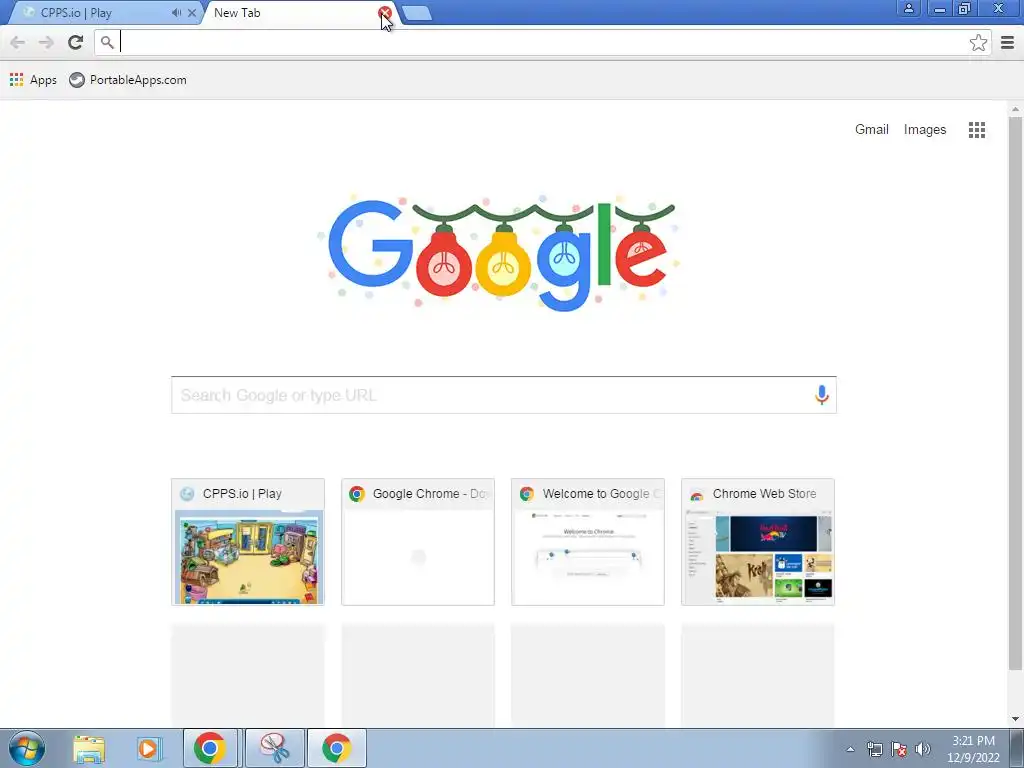This screenshot has width=1024, height=768.
Task: Click the browser forward arrow
Action: (x=46, y=42)
